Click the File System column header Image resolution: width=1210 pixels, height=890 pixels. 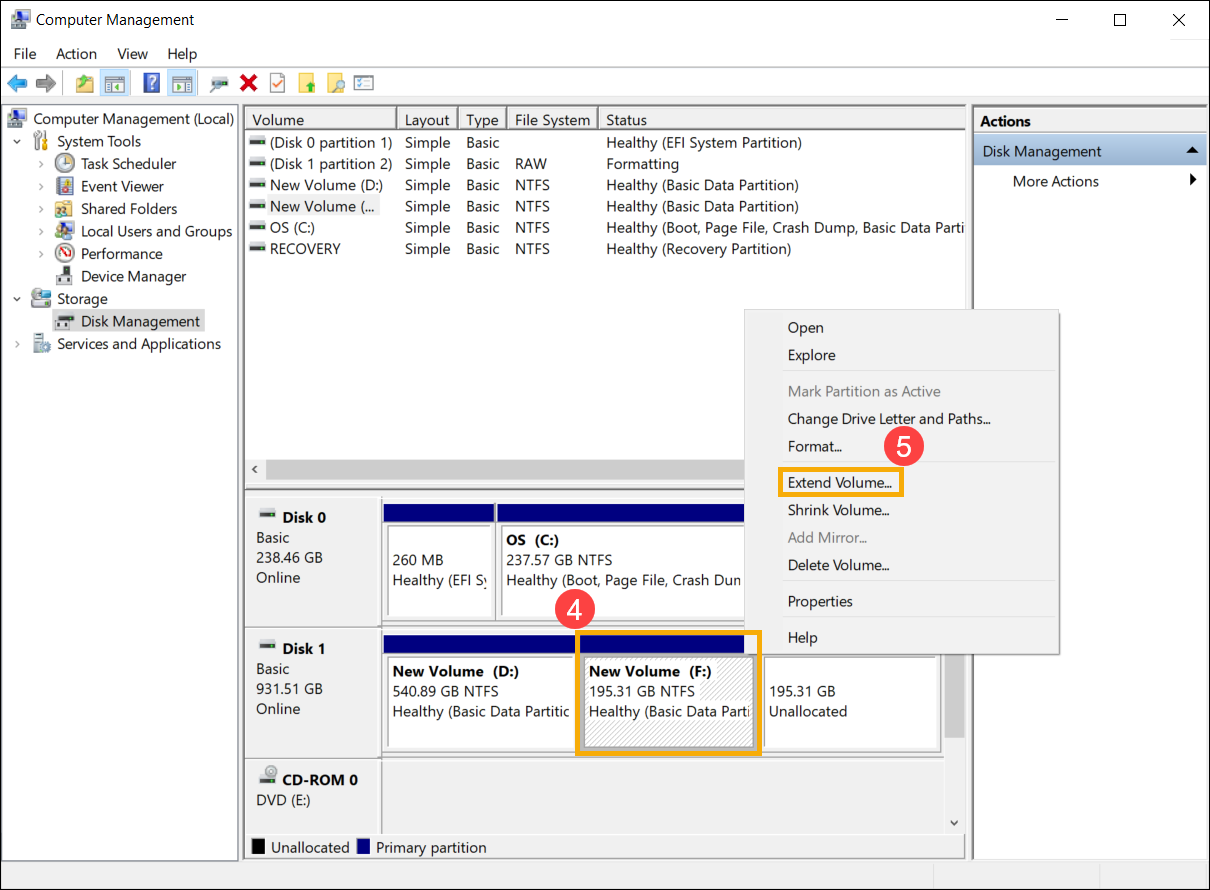pos(552,120)
